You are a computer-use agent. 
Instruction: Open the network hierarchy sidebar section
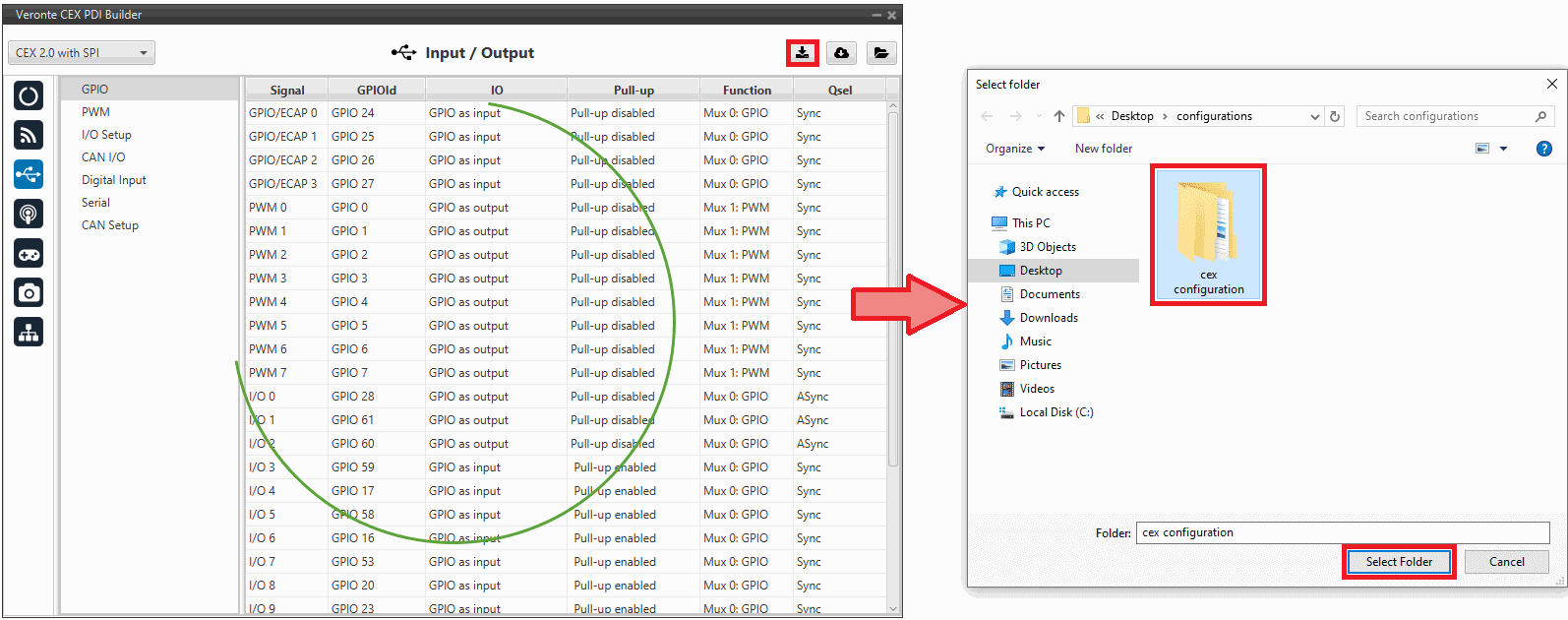click(x=29, y=333)
